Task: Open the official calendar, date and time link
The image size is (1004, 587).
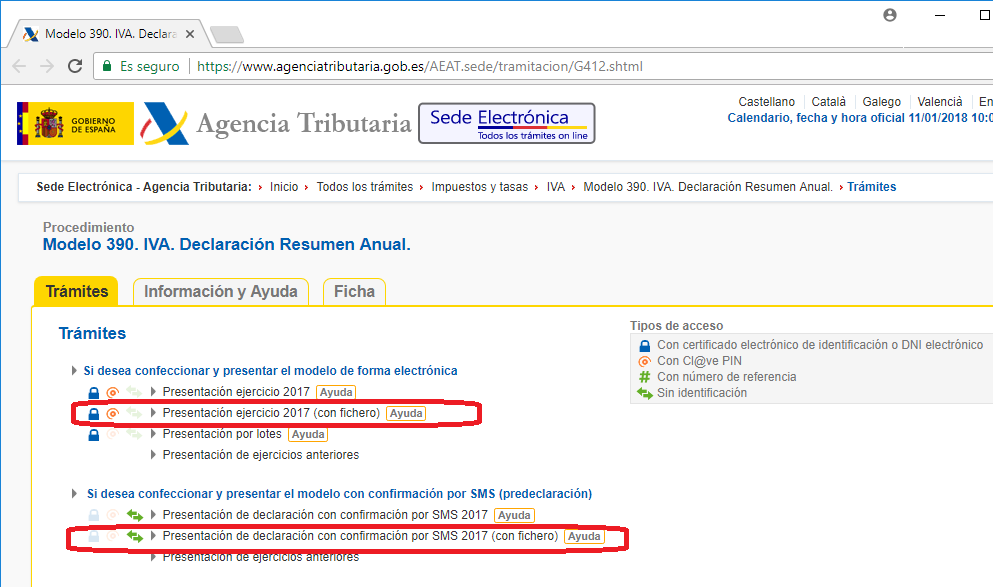Action: 860,118
